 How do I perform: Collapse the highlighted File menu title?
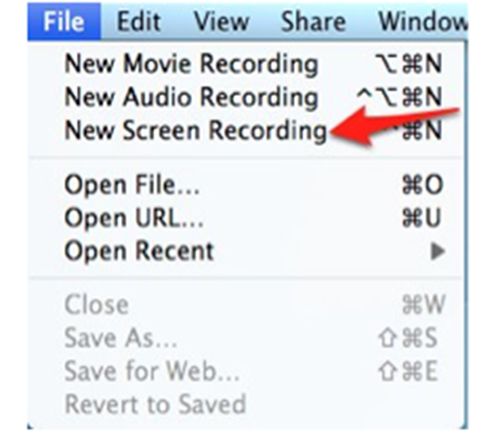[64, 22]
